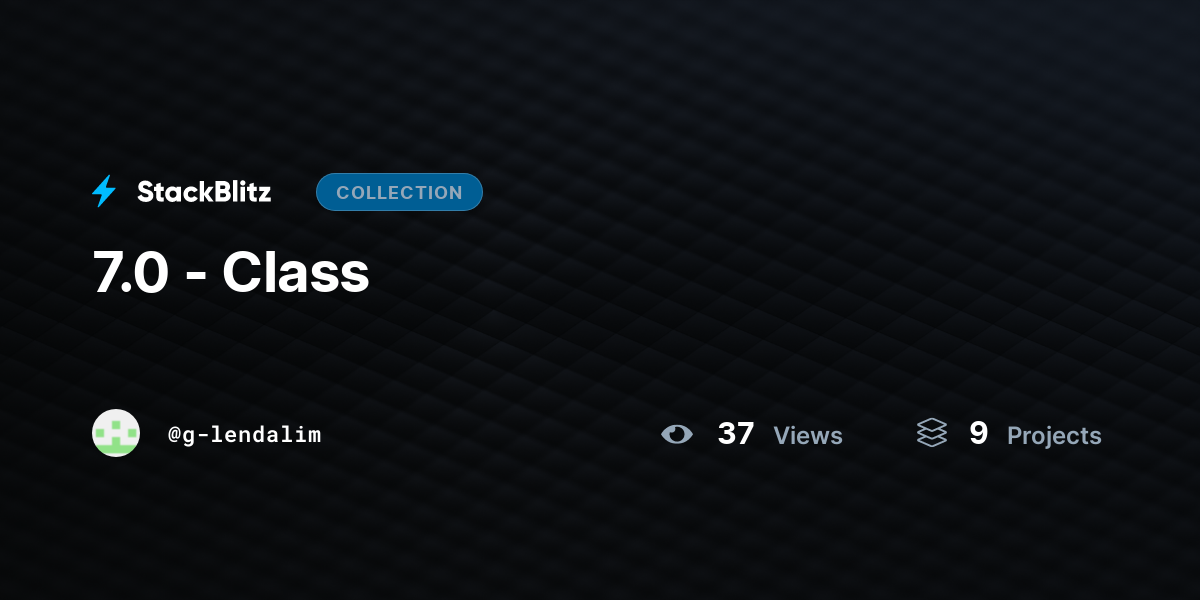Click the Projects label
Image resolution: width=1200 pixels, height=600 pixels.
(1054, 436)
